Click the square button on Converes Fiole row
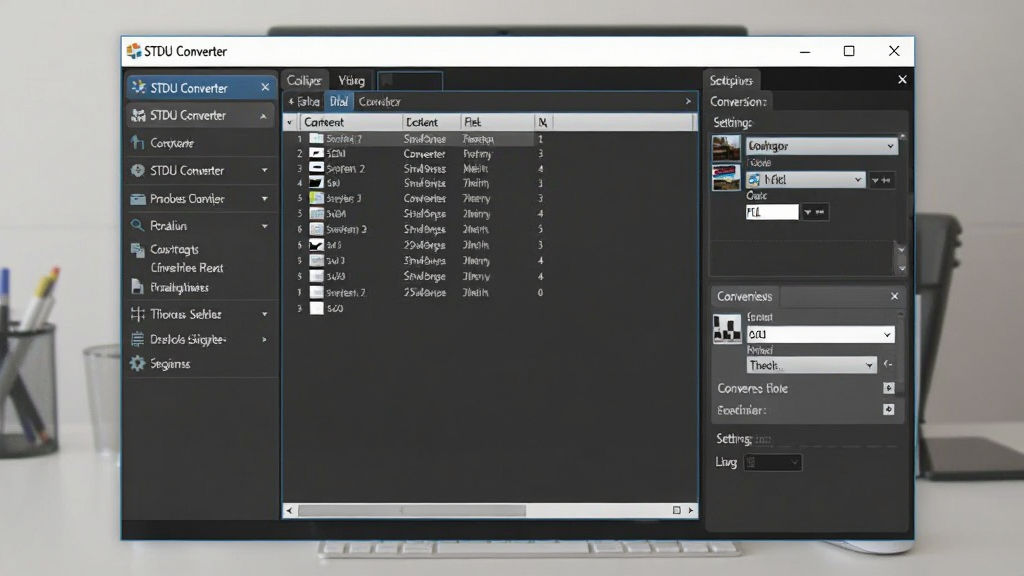Viewport: 1024px width, 576px height. tap(889, 388)
